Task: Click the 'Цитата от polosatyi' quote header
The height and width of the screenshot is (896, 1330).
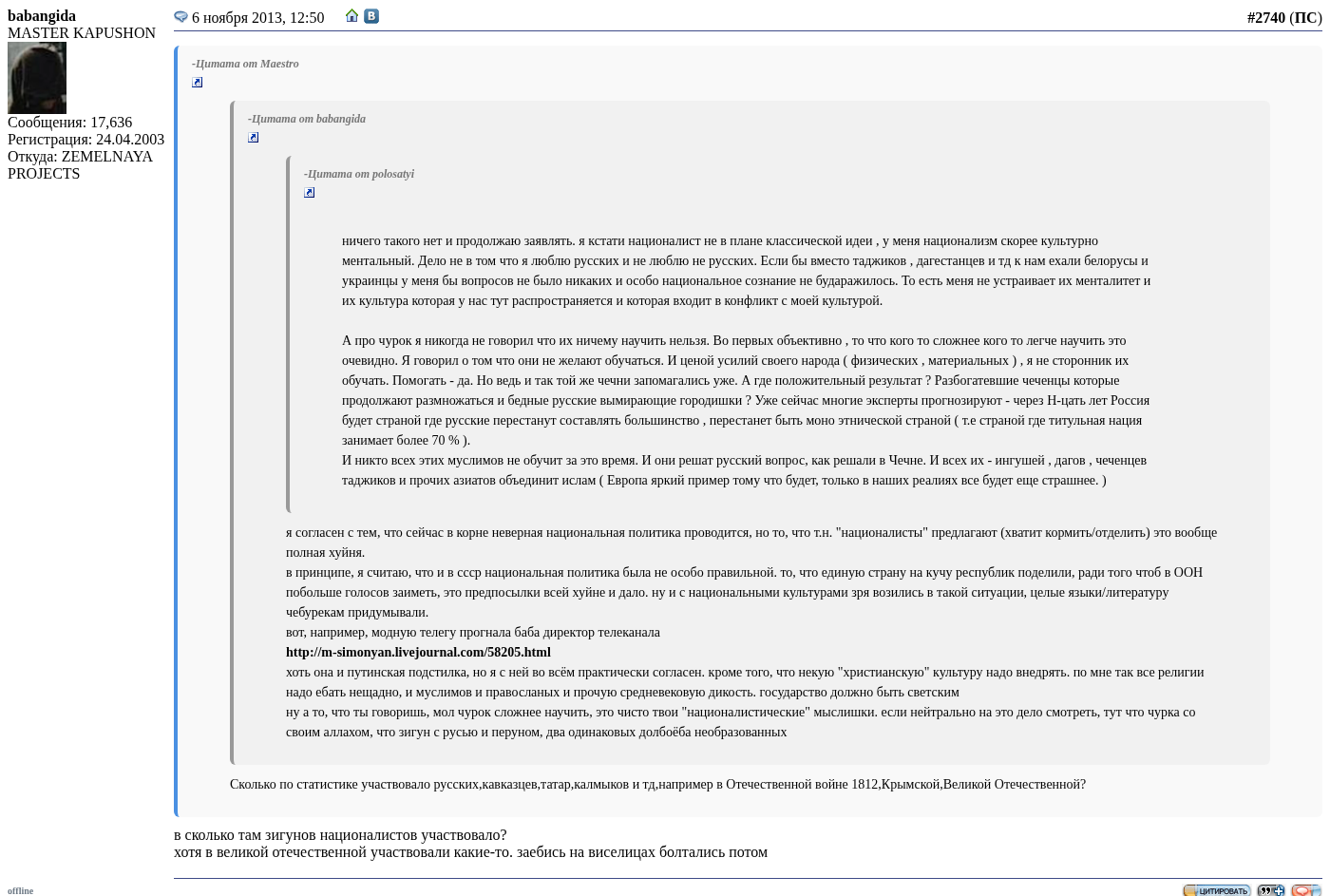Action: (359, 174)
